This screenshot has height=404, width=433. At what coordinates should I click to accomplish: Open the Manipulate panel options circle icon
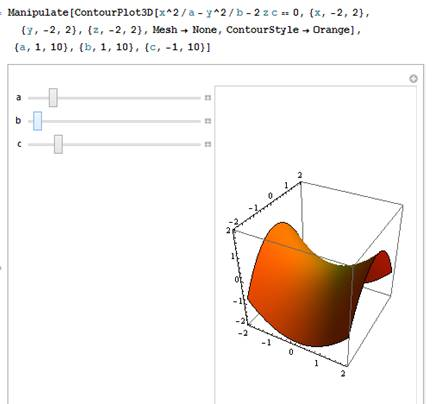(x=413, y=79)
